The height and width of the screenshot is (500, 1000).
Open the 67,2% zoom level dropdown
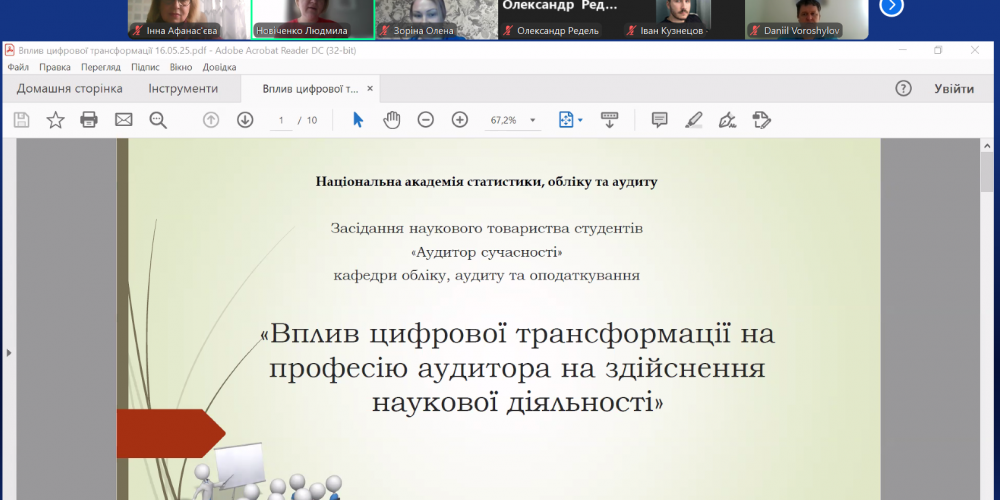point(533,120)
